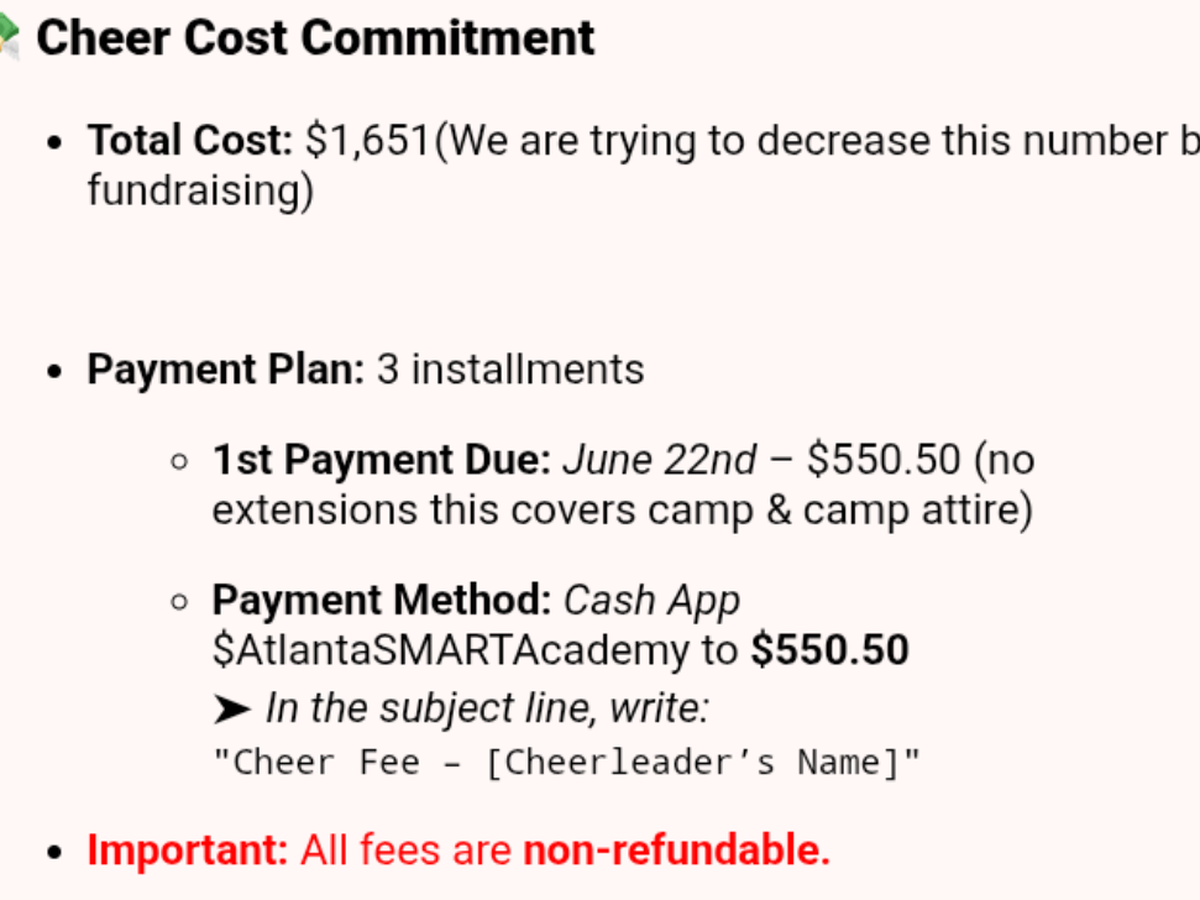The height and width of the screenshot is (900, 1200).
Task: Click the italic "Cash App" text
Action: [x=652, y=600]
